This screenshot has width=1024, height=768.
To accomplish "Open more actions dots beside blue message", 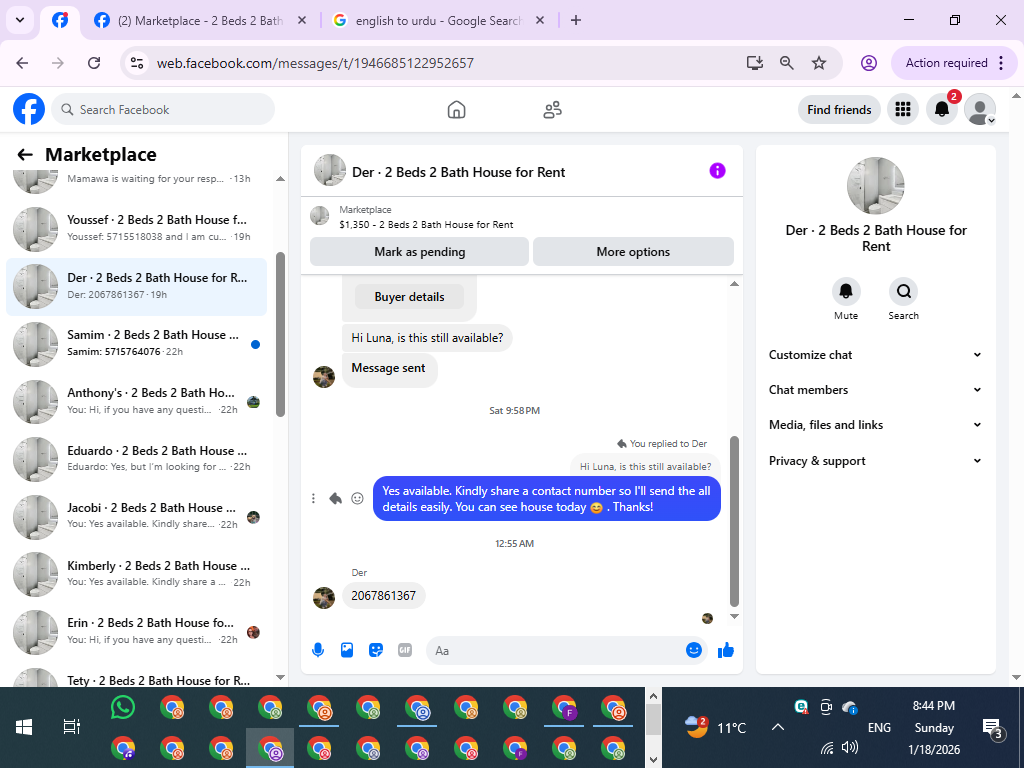I will [313, 498].
